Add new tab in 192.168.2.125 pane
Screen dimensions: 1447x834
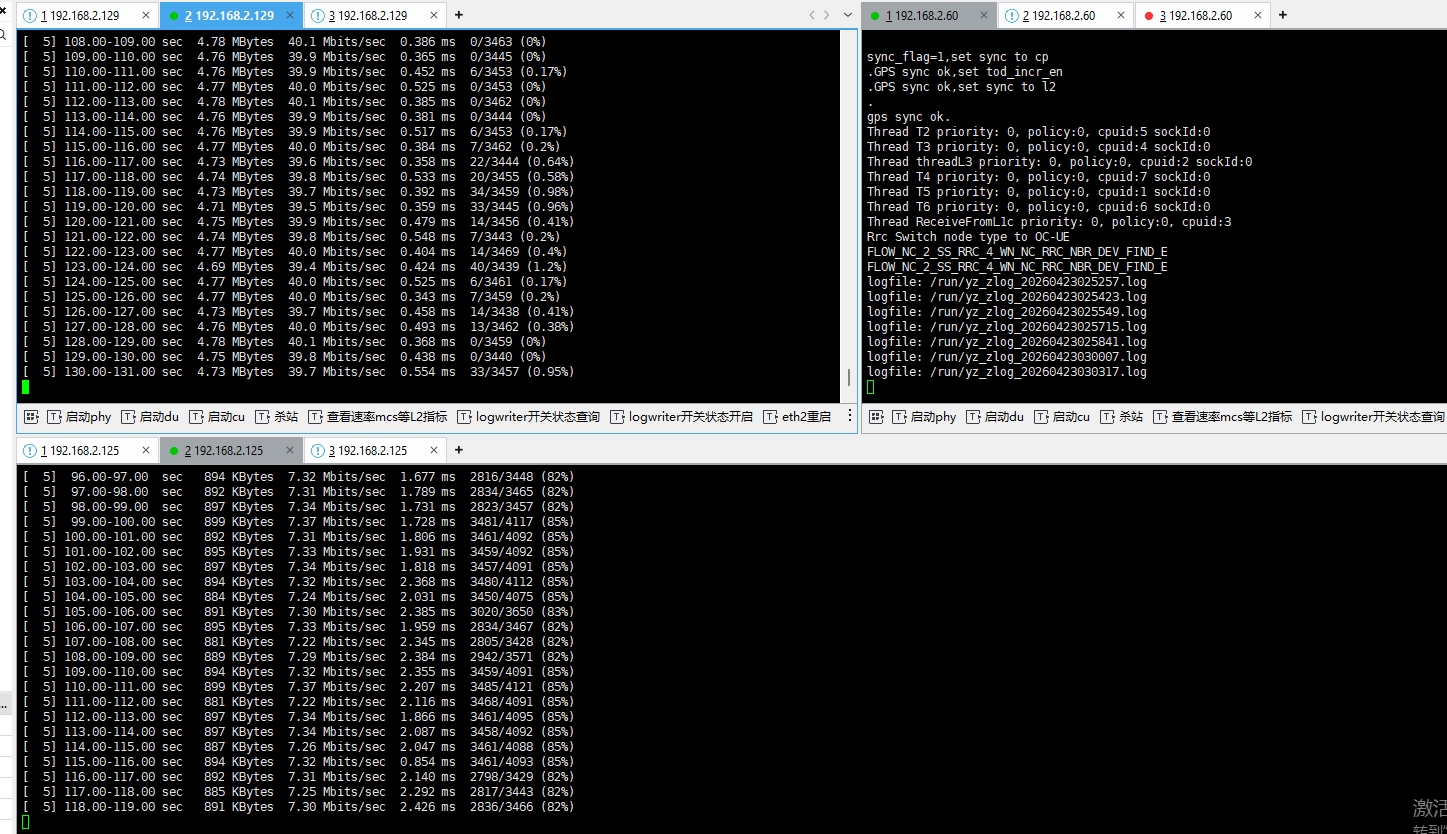(459, 450)
